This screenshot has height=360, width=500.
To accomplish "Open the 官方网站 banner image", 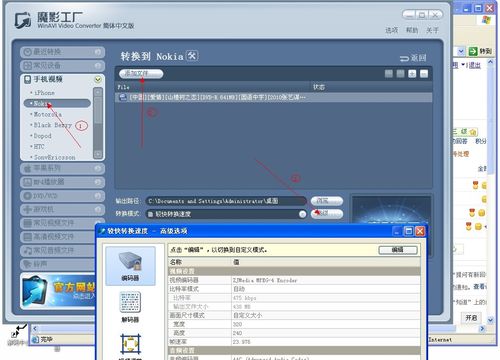I will [x=59, y=291].
